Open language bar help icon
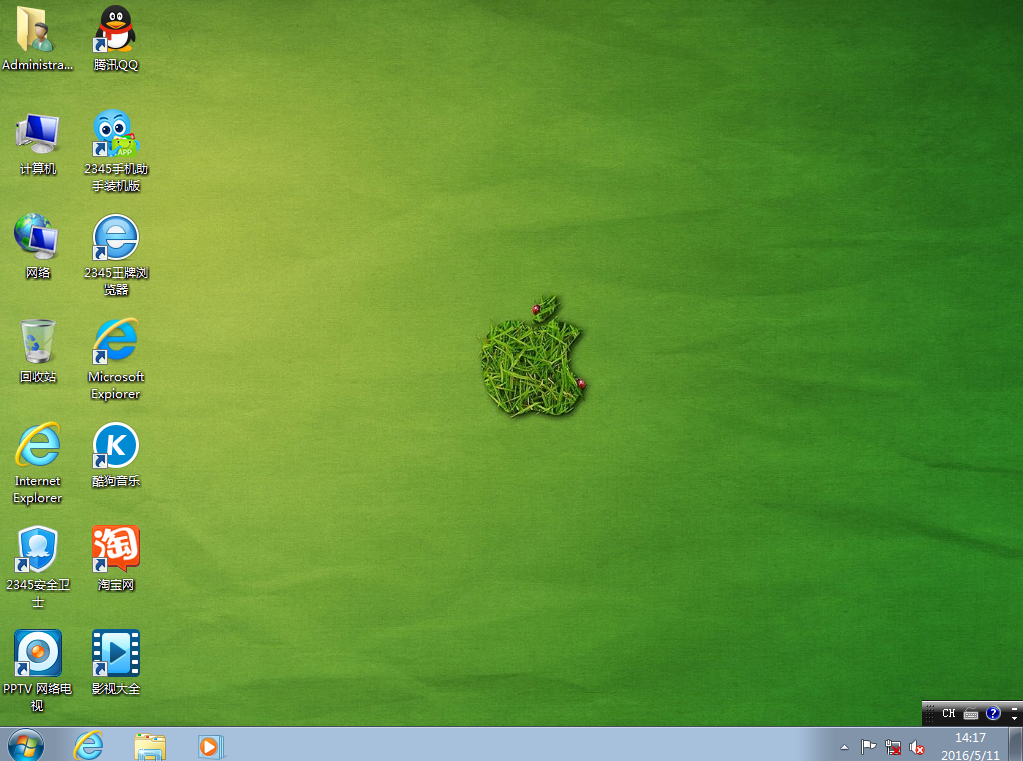The width and height of the screenshot is (1023, 761). pyautogui.click(x=993, y=713)
